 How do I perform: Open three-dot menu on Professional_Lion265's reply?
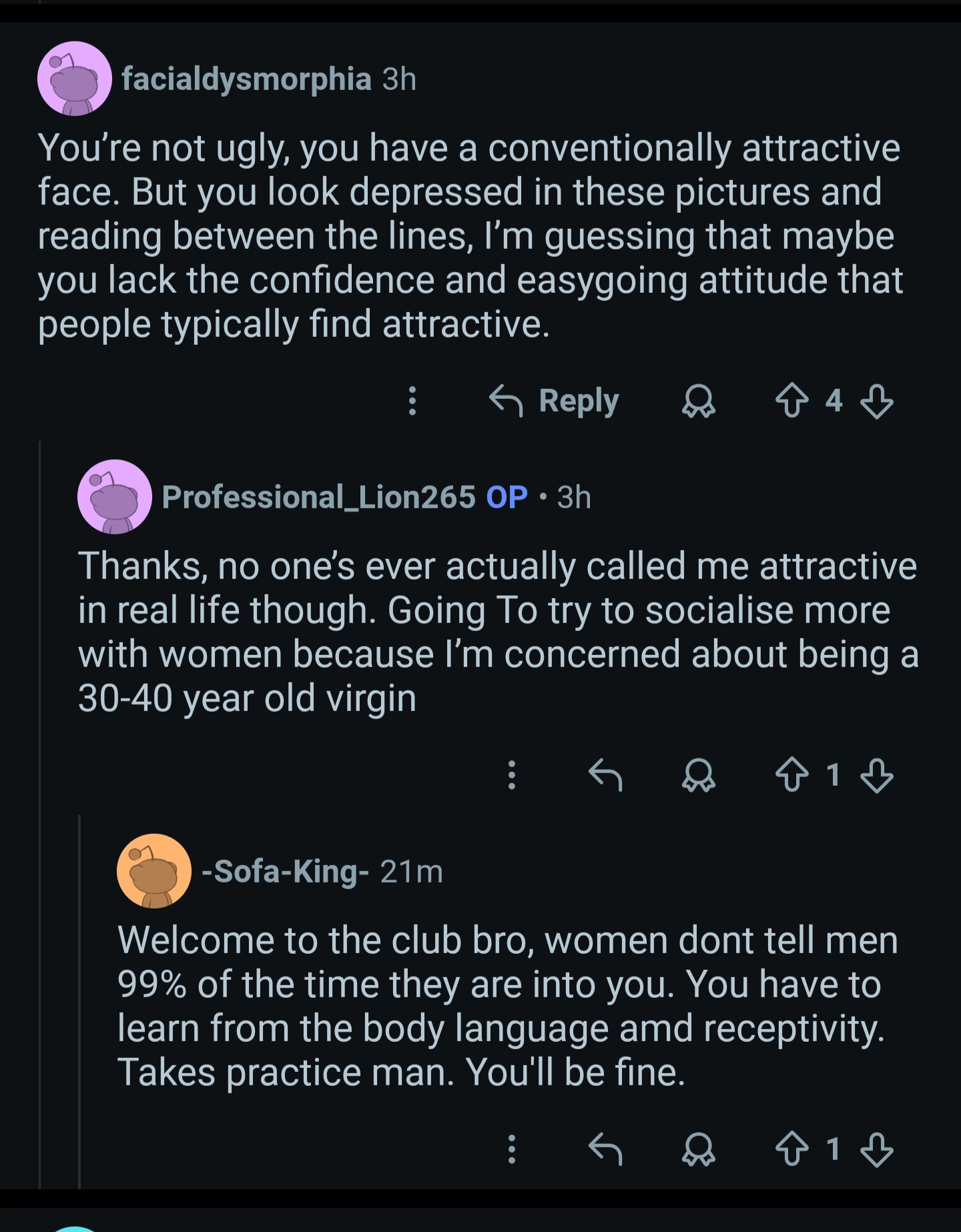point(511,776)
